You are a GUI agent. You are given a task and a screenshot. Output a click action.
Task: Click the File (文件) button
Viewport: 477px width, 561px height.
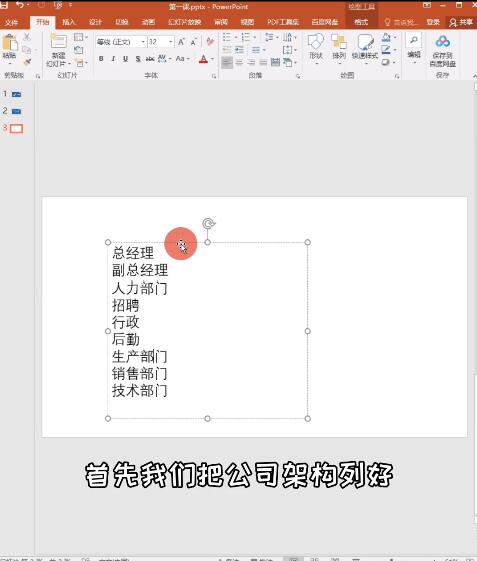[11, 23]
